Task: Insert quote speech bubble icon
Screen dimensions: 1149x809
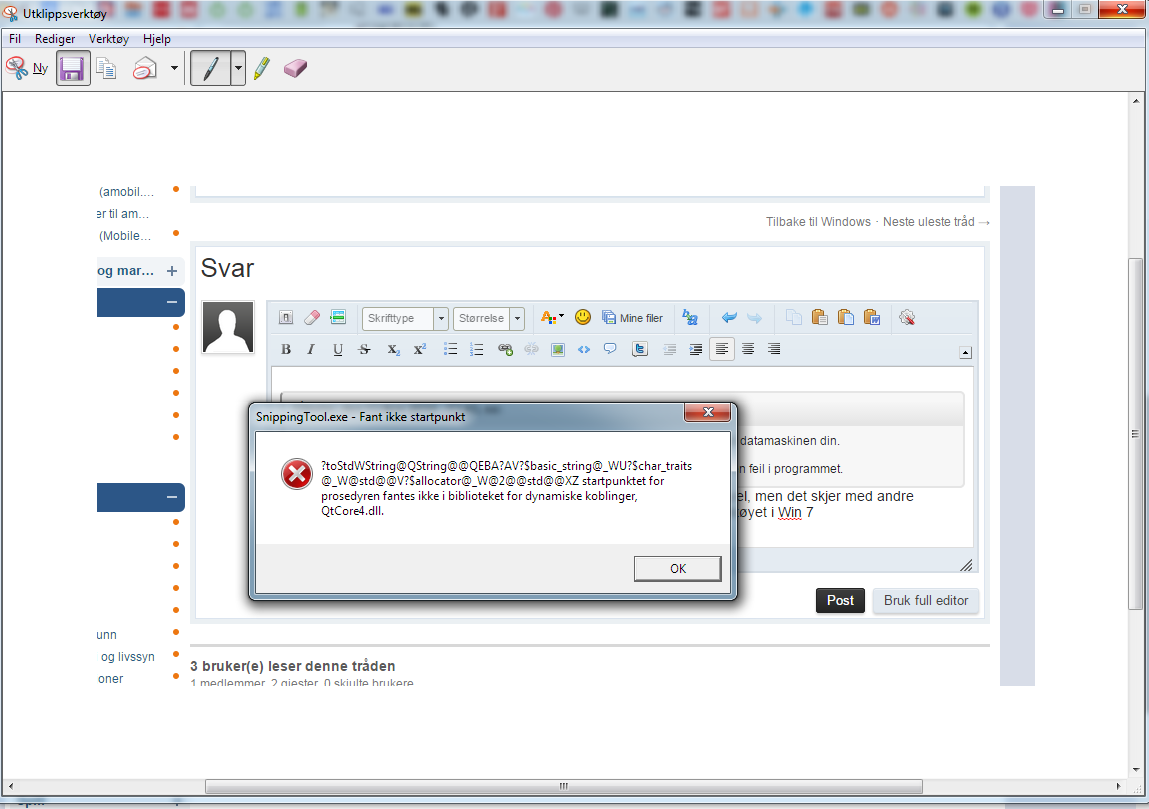Action: pos(610,350)
